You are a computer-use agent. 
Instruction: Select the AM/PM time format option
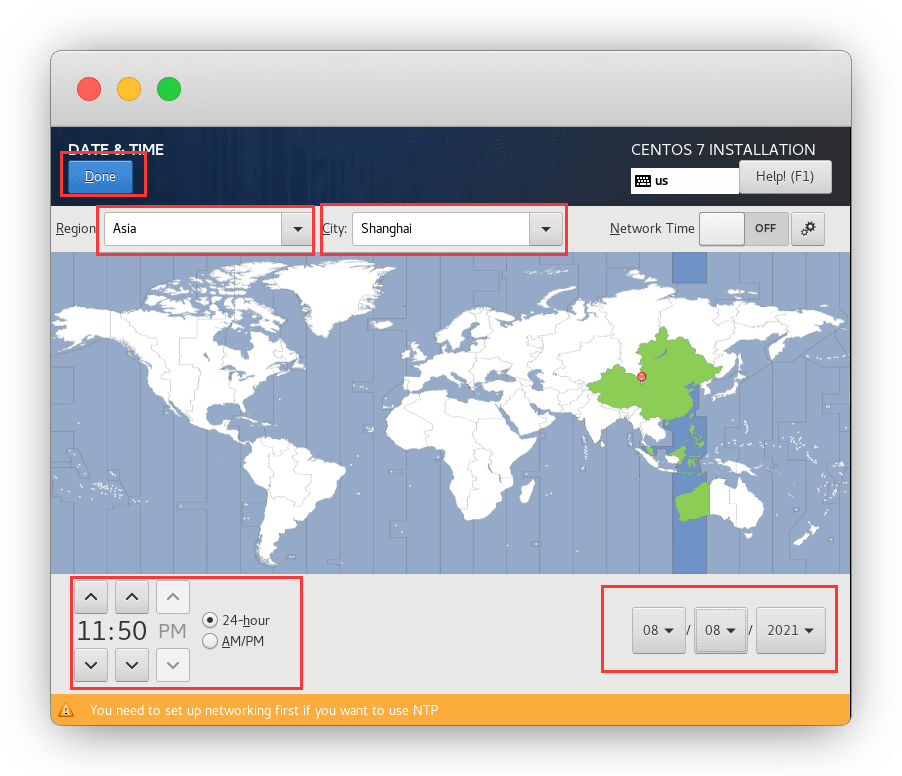tap(210, 641)
